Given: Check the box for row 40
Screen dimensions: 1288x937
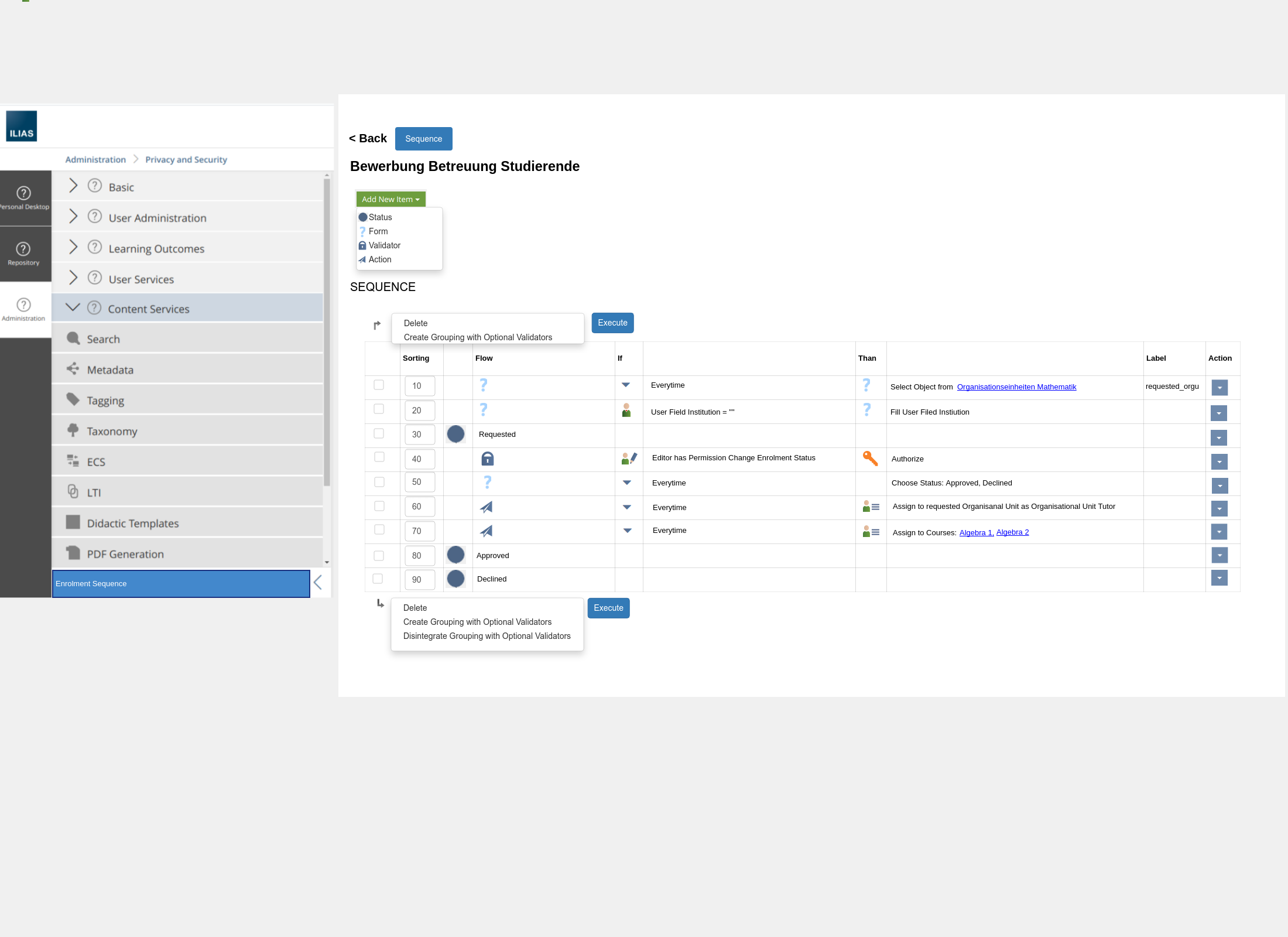Looking at the screenshot, I should (379, 457).
